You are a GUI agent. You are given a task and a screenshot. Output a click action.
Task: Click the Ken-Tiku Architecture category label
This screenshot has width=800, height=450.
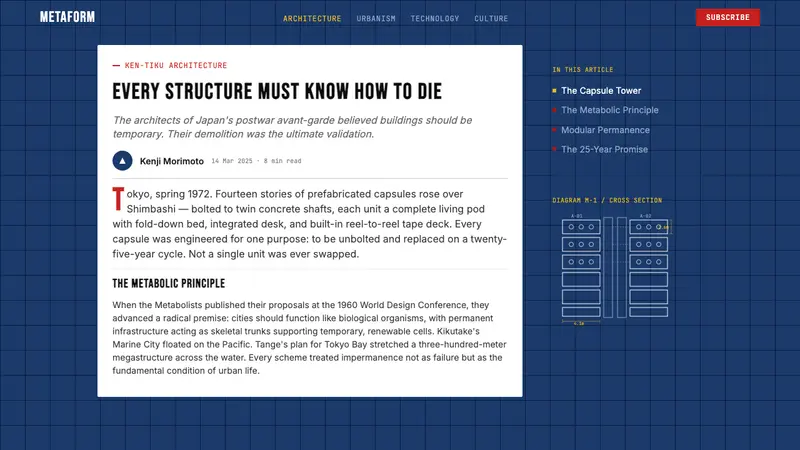coord(176,66)
